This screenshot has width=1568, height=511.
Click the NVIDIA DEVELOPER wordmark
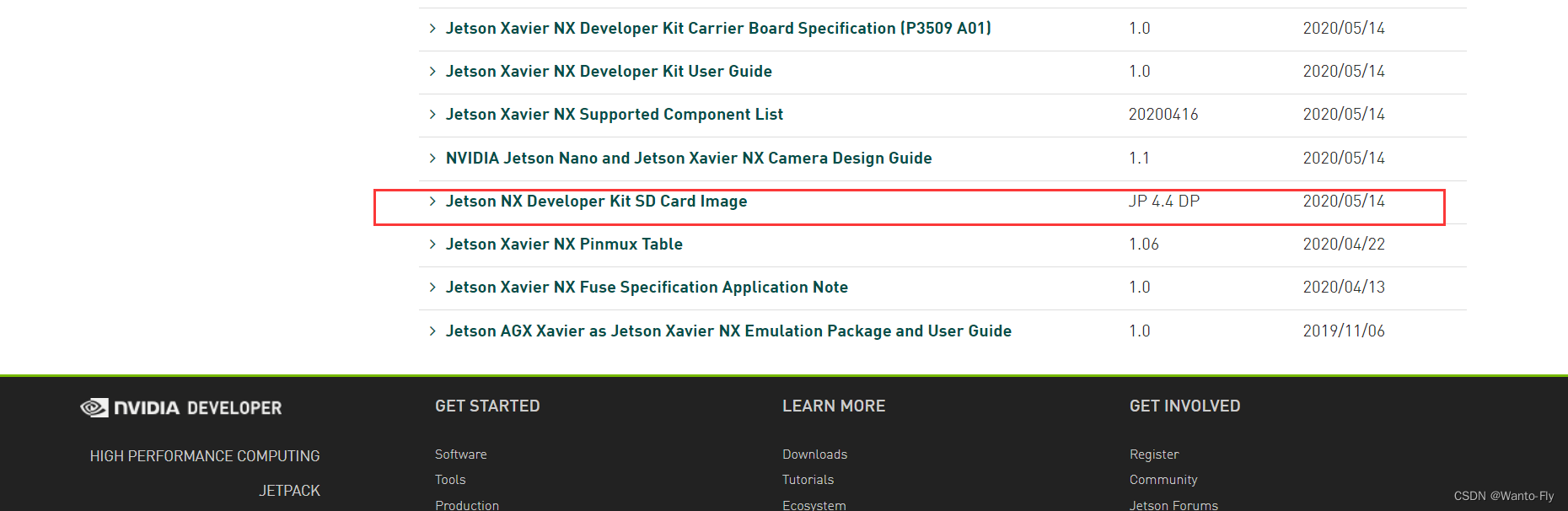click(198, 408)
